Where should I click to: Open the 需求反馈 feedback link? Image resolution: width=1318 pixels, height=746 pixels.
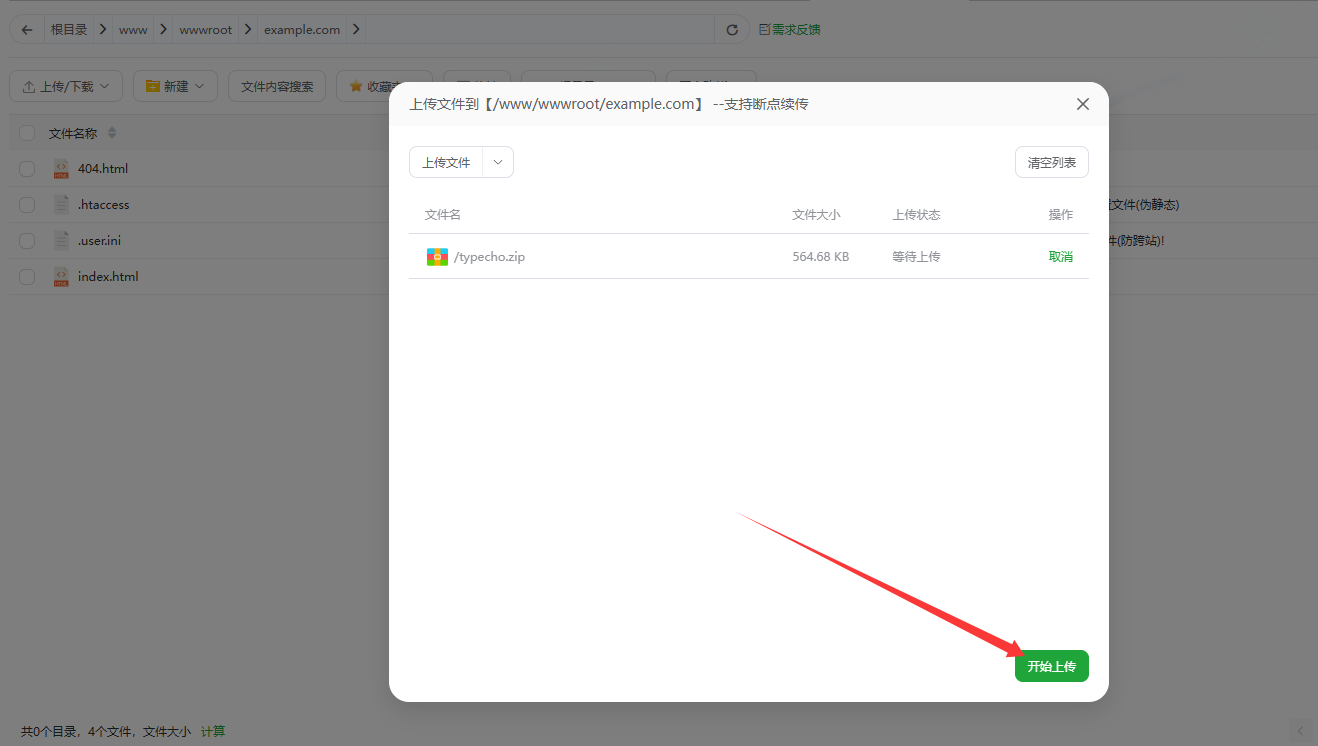point(790,30)
